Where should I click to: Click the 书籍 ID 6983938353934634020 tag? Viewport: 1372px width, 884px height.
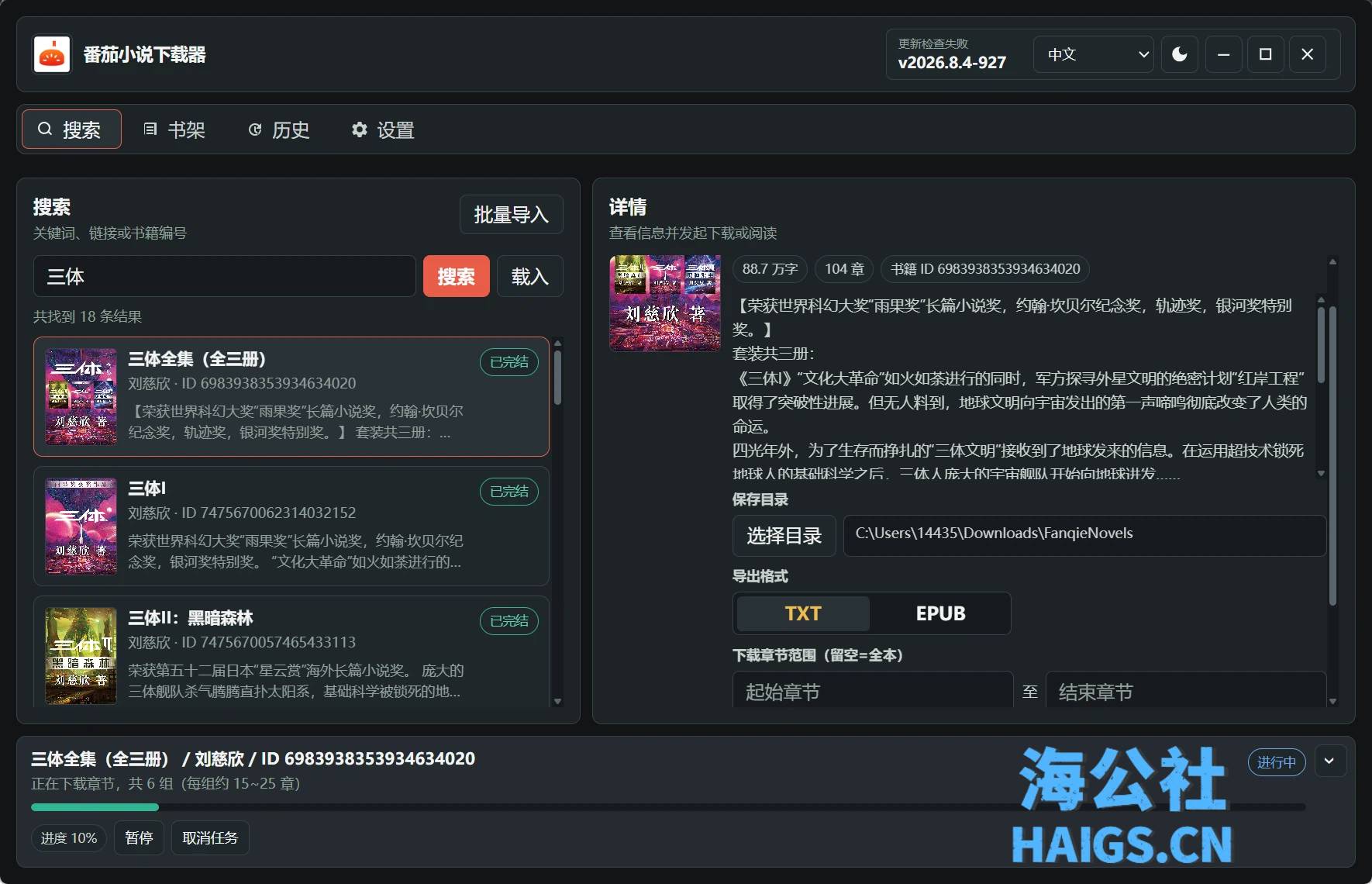985,269
